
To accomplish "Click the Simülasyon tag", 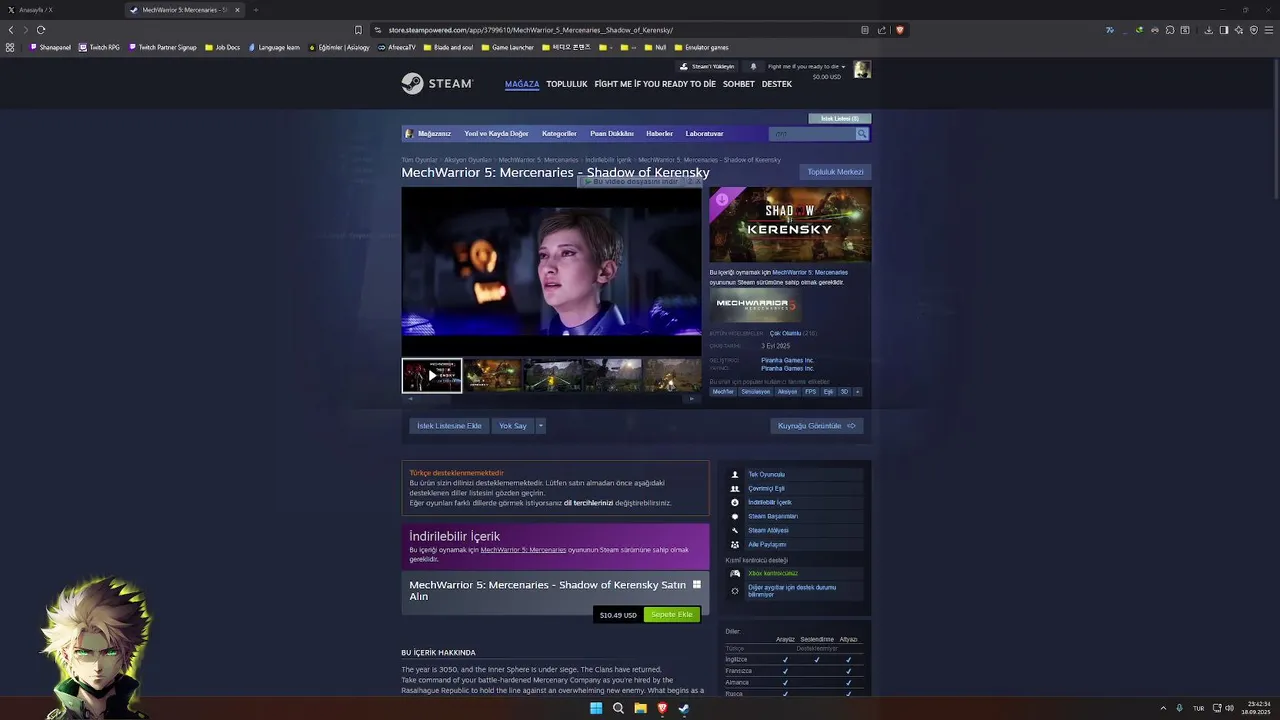I will tap(755, 392).
